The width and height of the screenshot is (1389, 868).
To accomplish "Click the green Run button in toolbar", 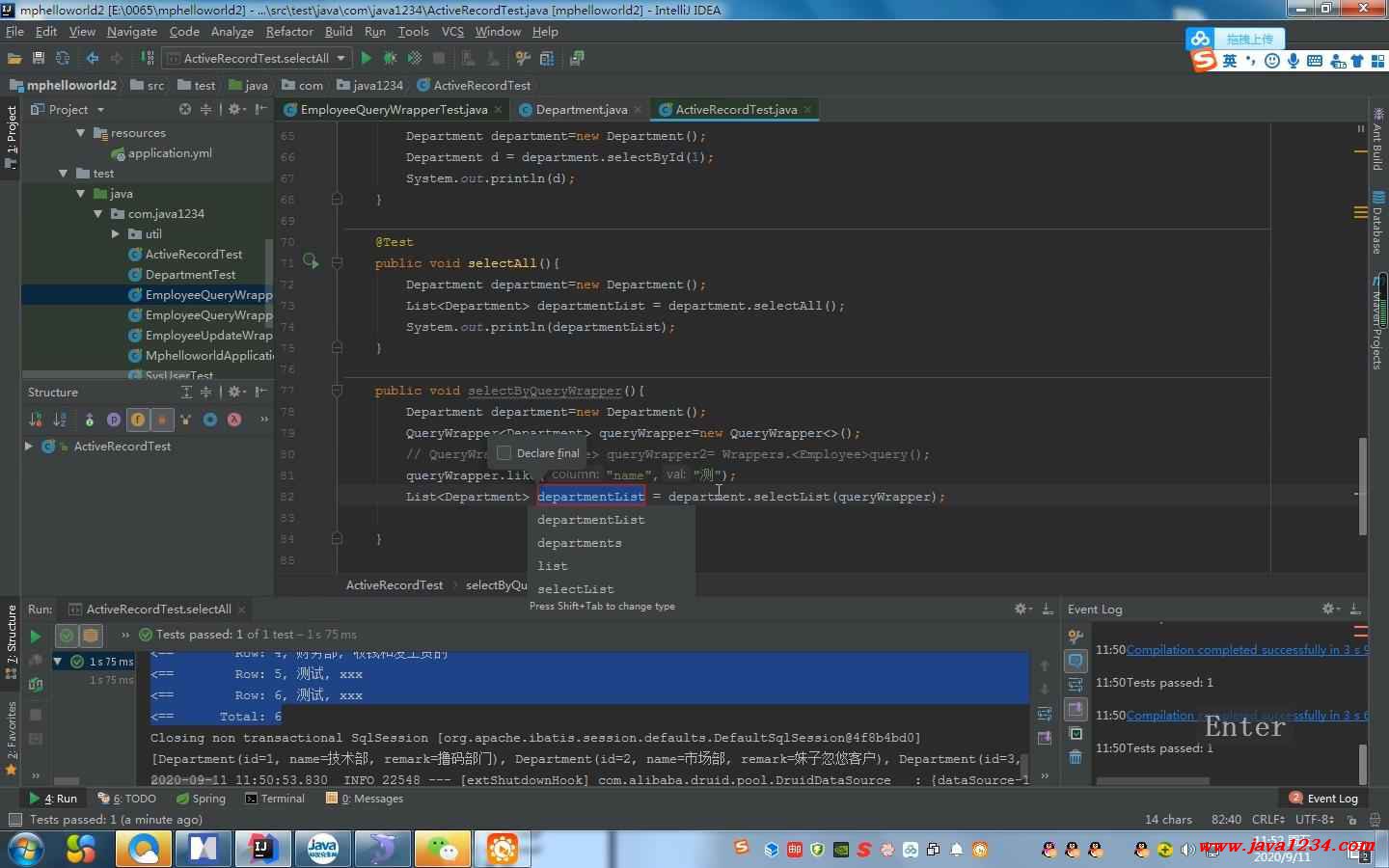I will (x=366, y=58).
